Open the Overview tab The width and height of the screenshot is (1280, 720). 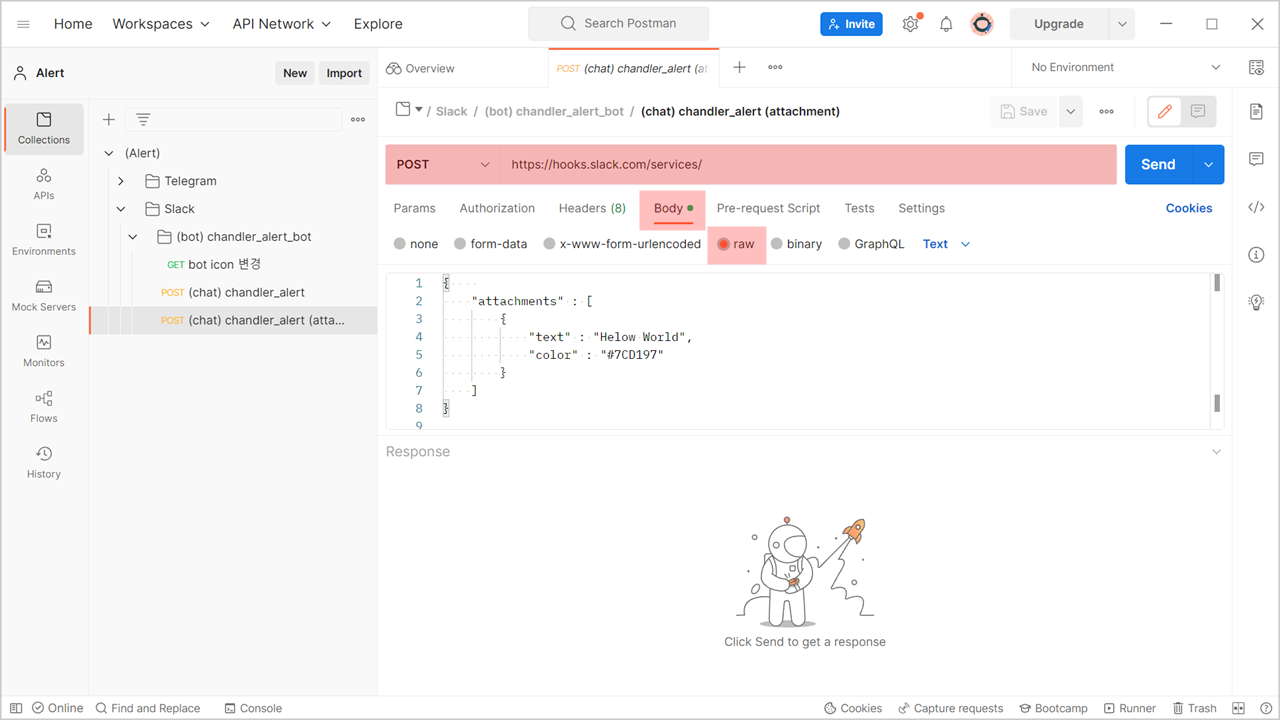[x=420, y=68]
